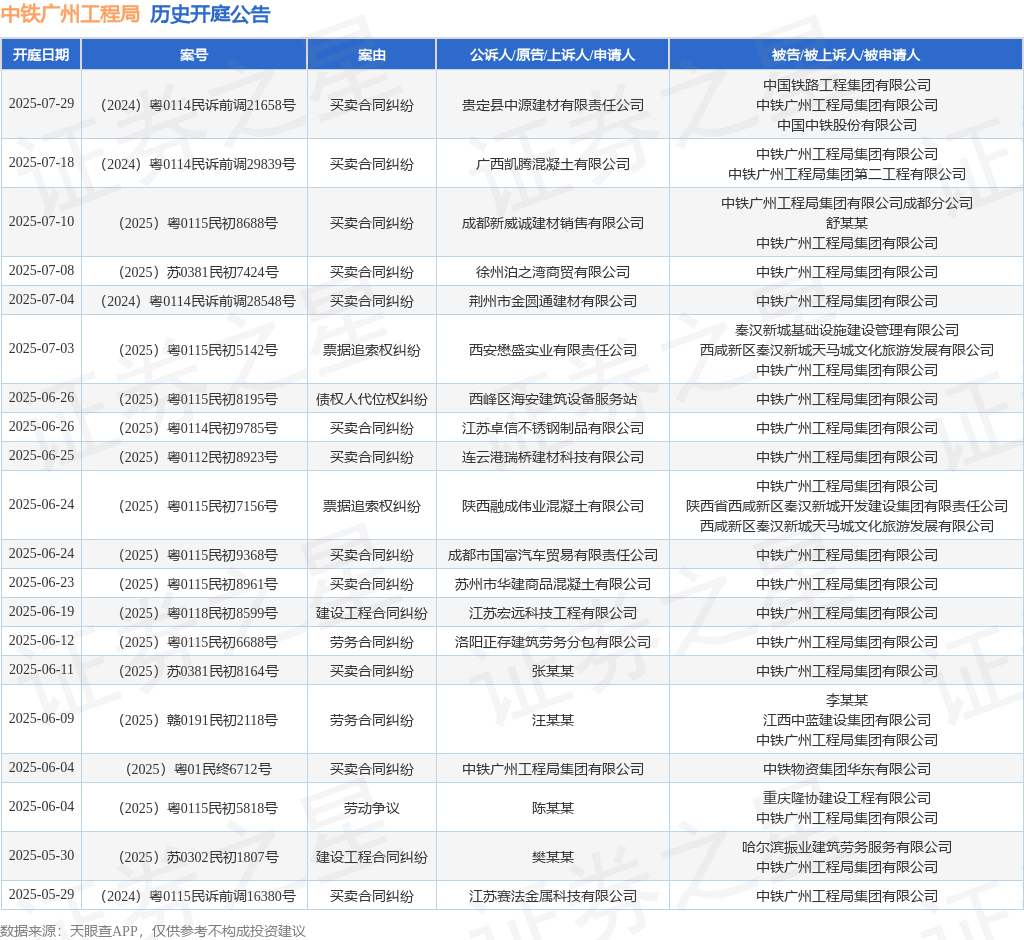Select plaintiff 洛阳正存建筑劳务分包有限公司
This screenshot has width=1024, height=940.
coord(552,642)
